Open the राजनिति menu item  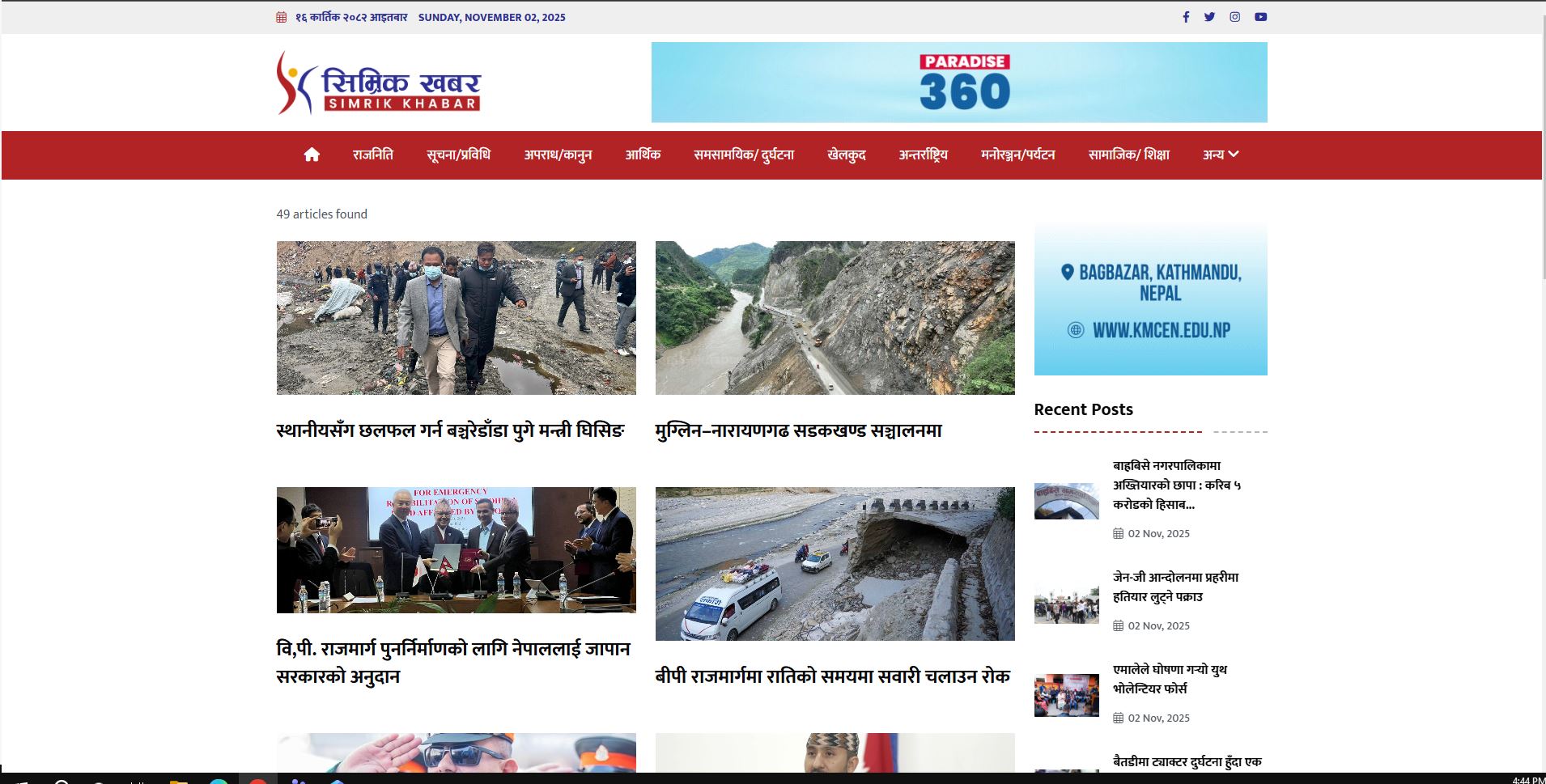click(372, 155)
